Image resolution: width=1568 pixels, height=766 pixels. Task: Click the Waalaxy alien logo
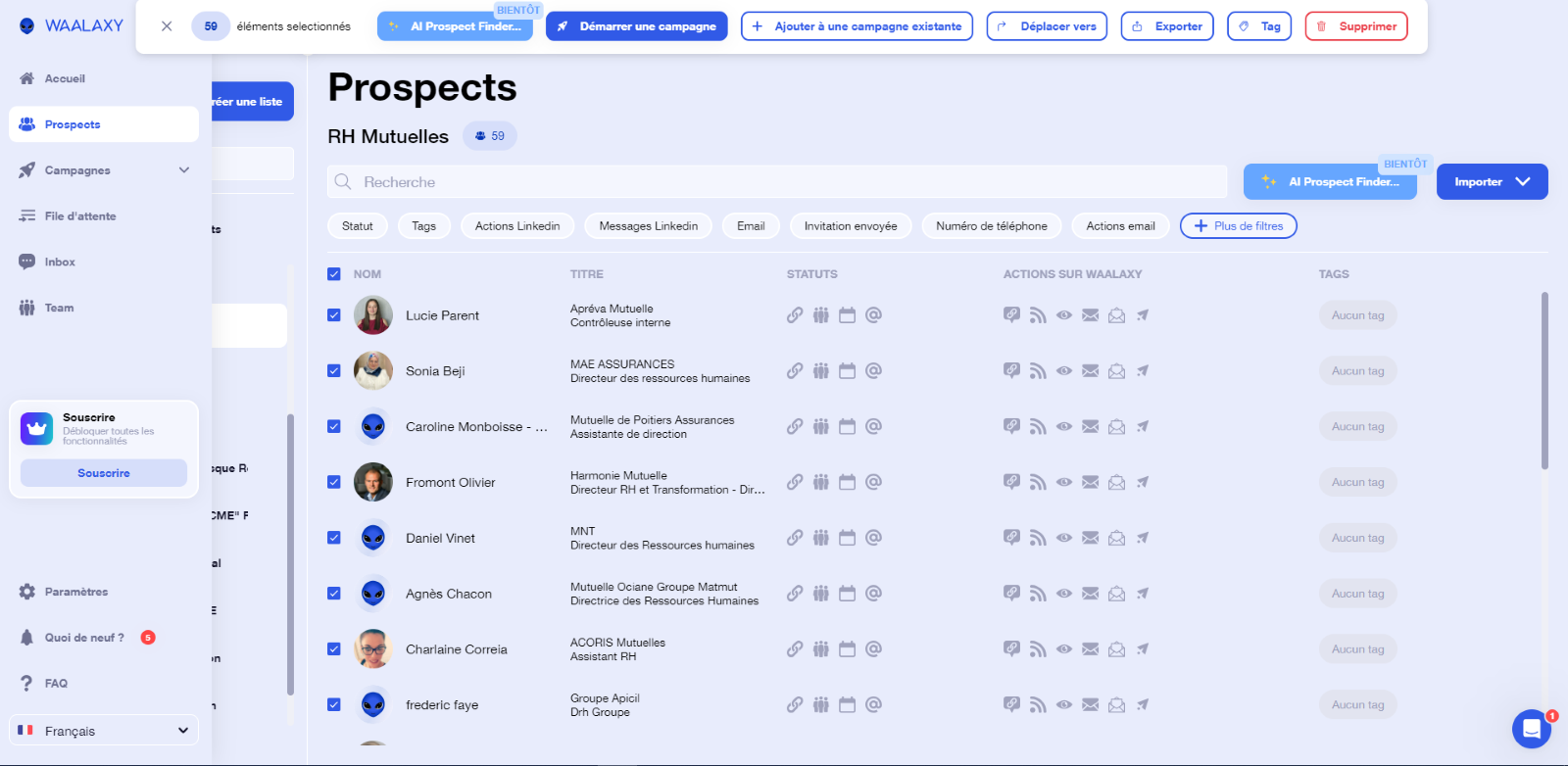[x=27, y=25]
